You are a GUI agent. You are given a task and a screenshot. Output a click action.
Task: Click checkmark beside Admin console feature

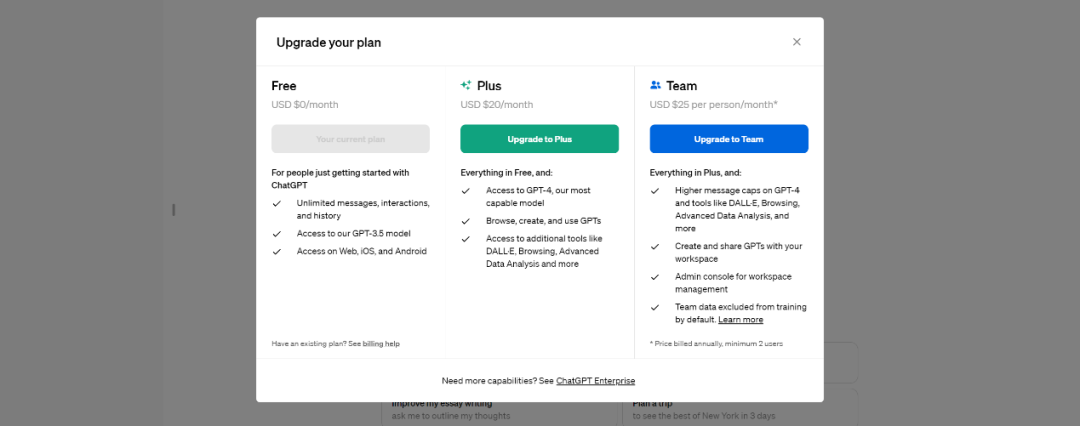[x=655, y=276]
